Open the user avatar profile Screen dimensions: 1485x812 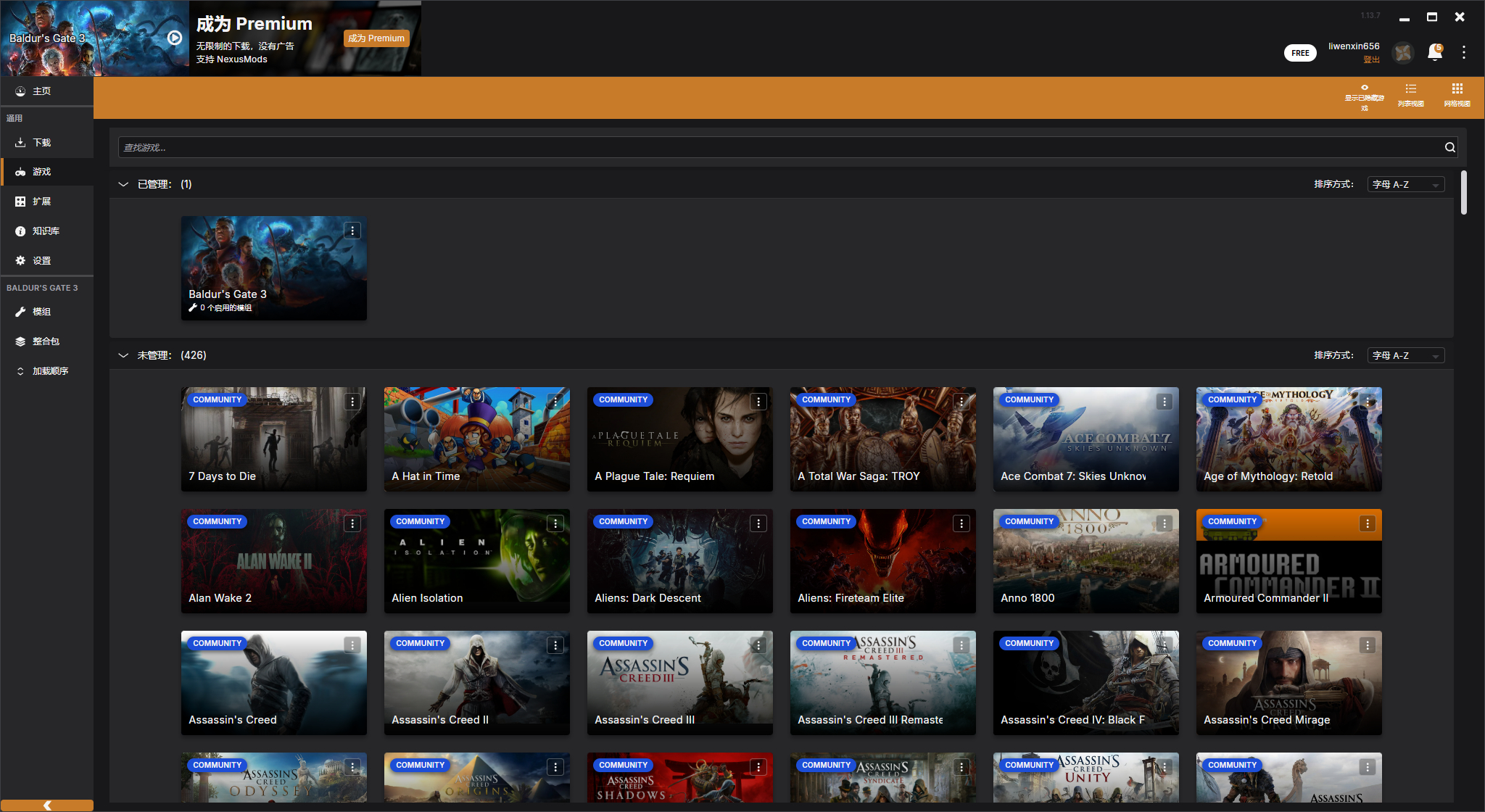pos(1403,52)
